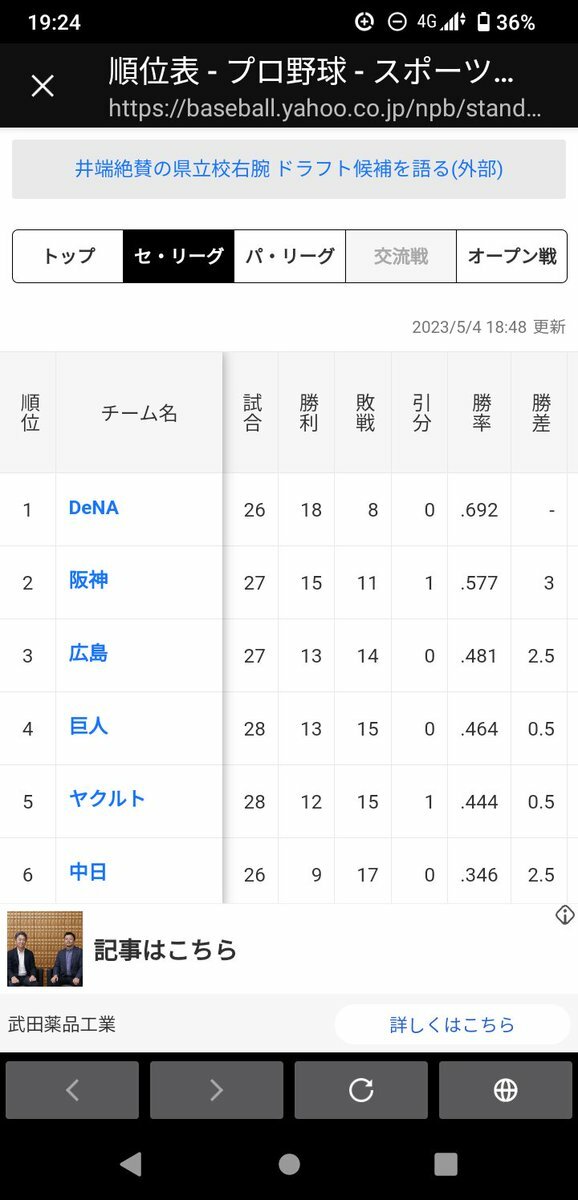The image size is (578, 1200).
Task: Open the DeNA team link
Action: (94, 508)
